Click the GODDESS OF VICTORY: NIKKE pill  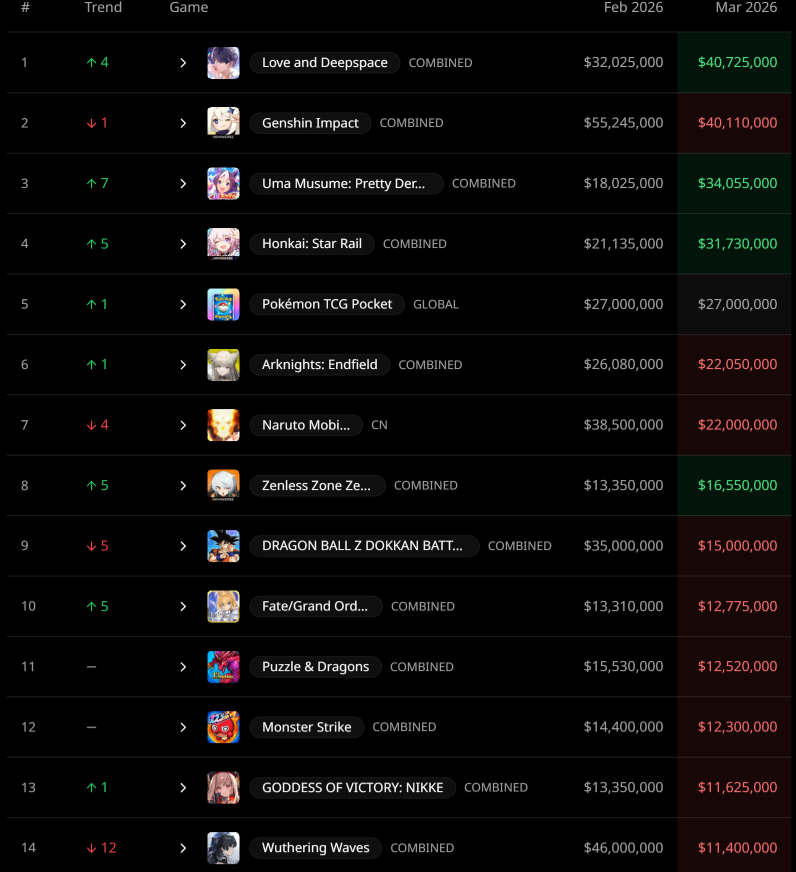[x=353, y=787]
